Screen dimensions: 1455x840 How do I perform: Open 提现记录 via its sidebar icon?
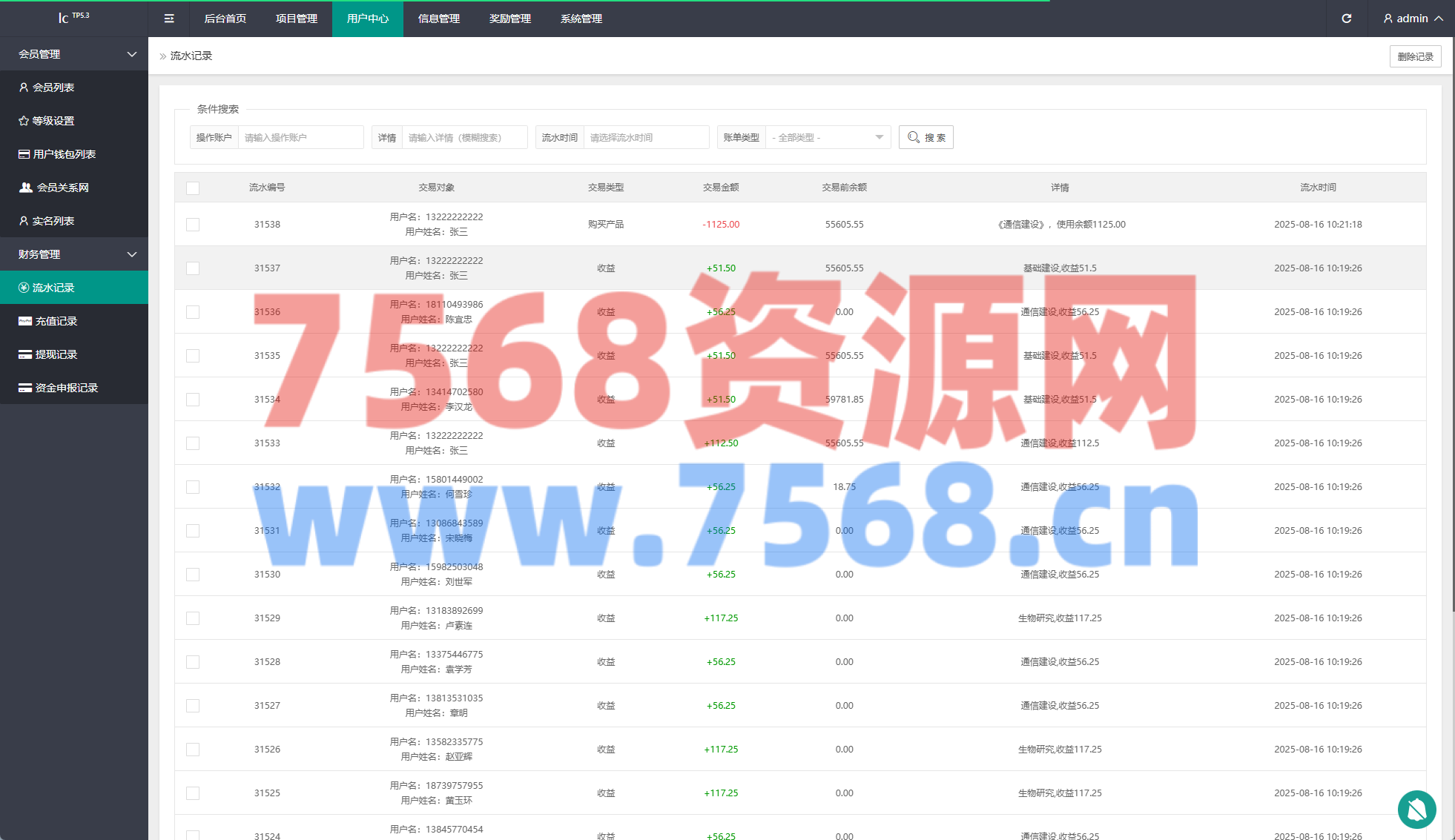[25, 354]
